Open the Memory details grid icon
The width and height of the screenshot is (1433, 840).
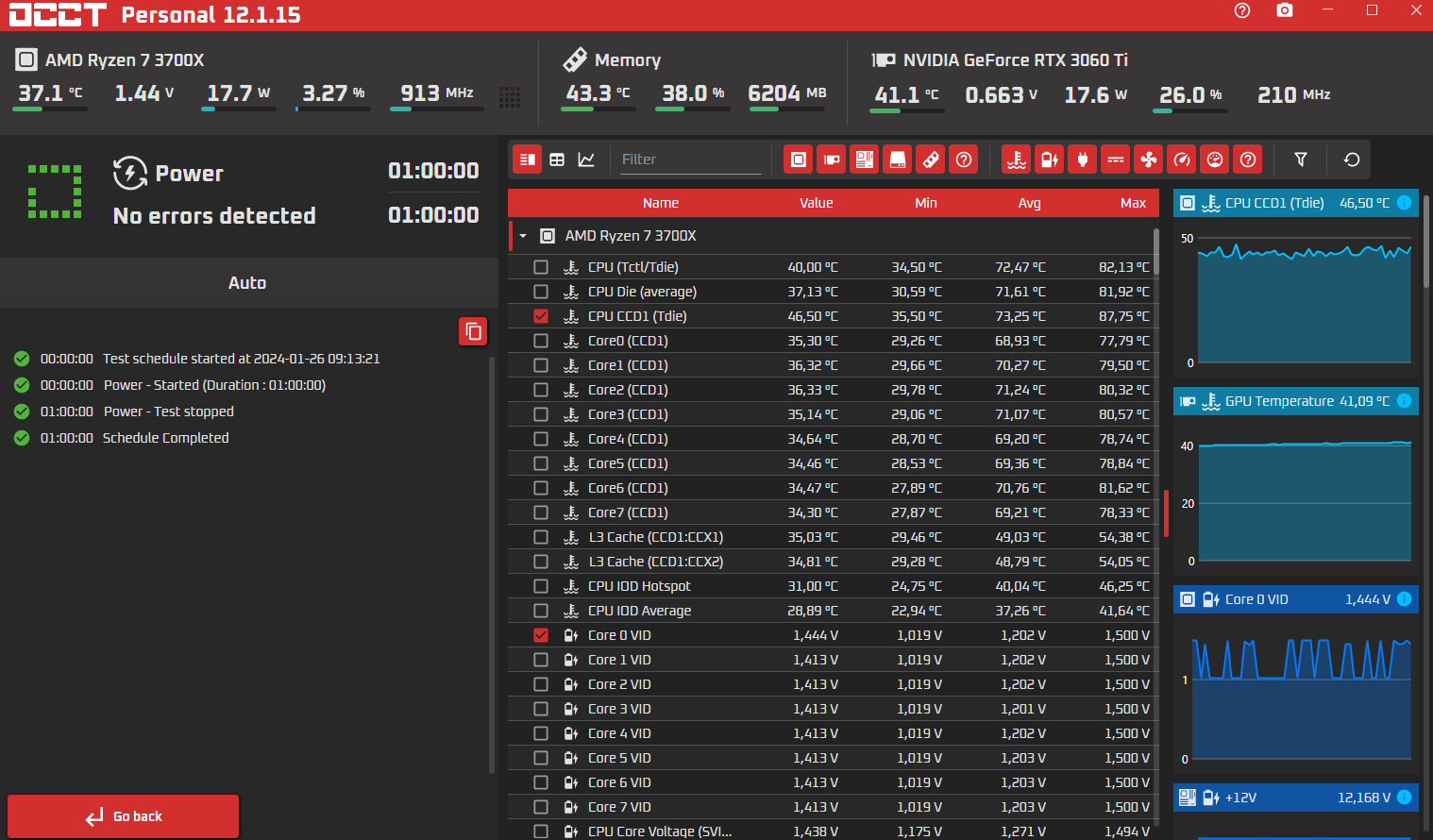click(x=510, y=96)
